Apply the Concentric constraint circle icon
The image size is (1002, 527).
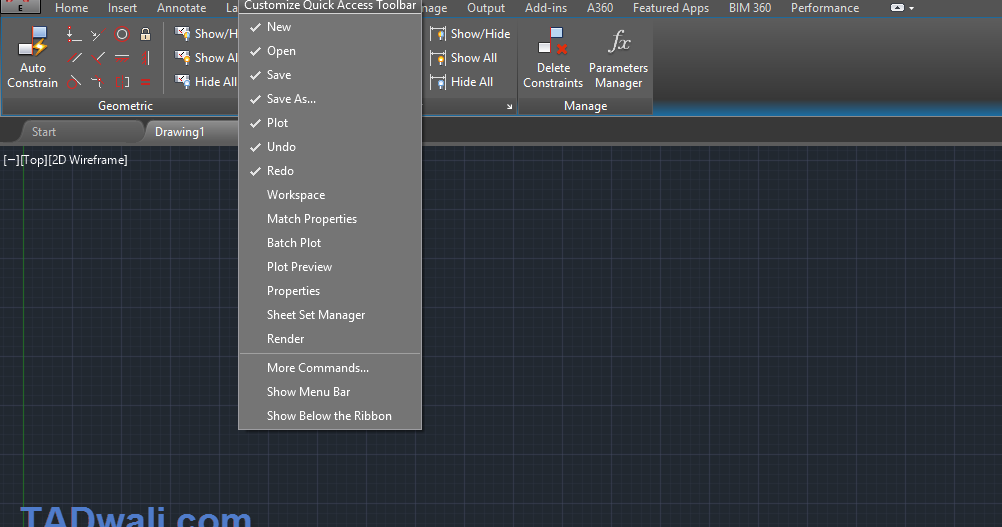coord(122,34)
